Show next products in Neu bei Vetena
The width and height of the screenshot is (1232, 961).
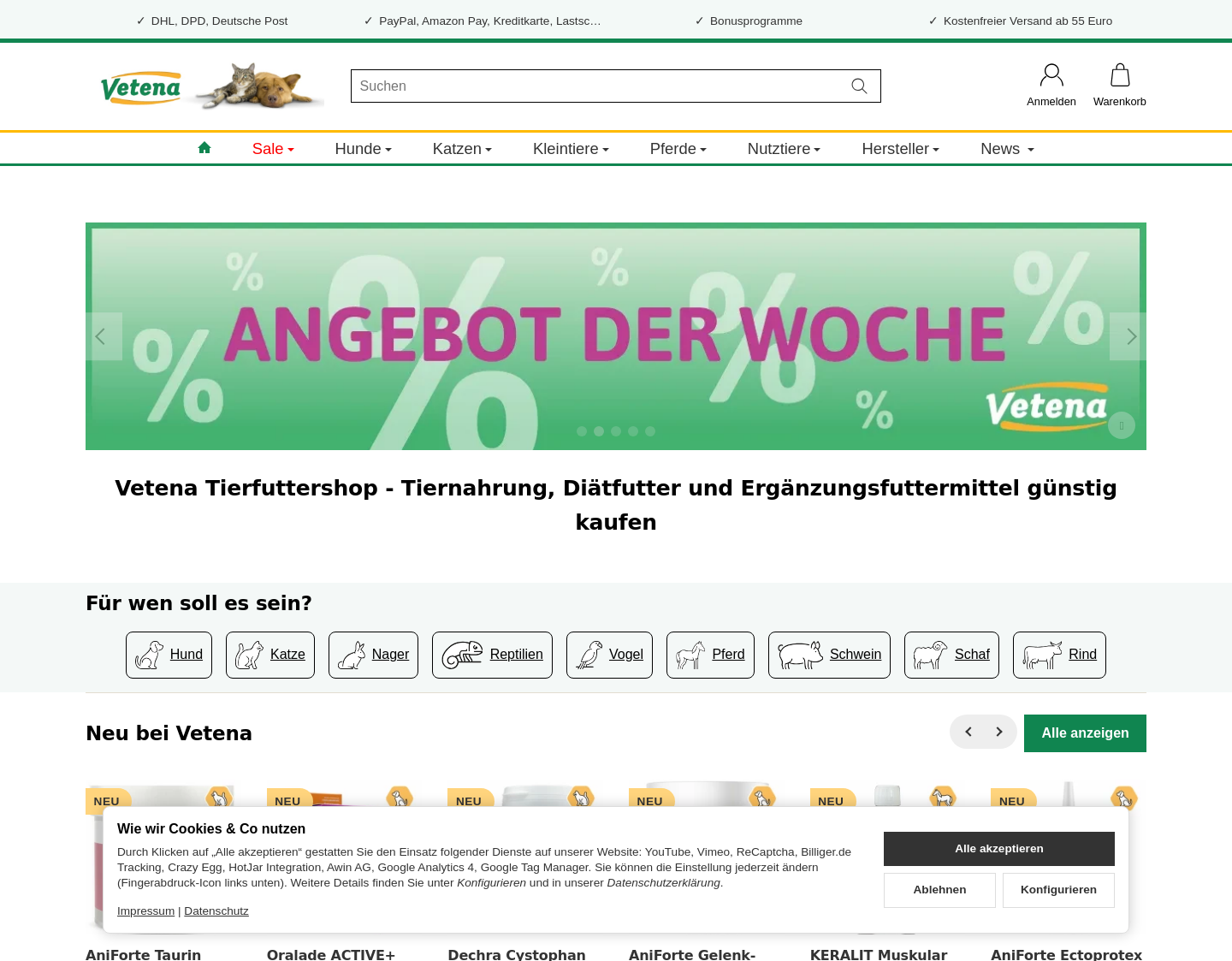pyautogui.click(x=999, y=732)
